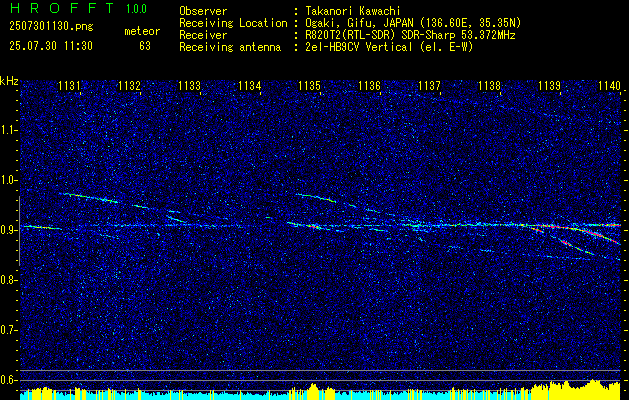Click the 1139 time marker
Screen dimensions: 629x400
coord(549,85)
